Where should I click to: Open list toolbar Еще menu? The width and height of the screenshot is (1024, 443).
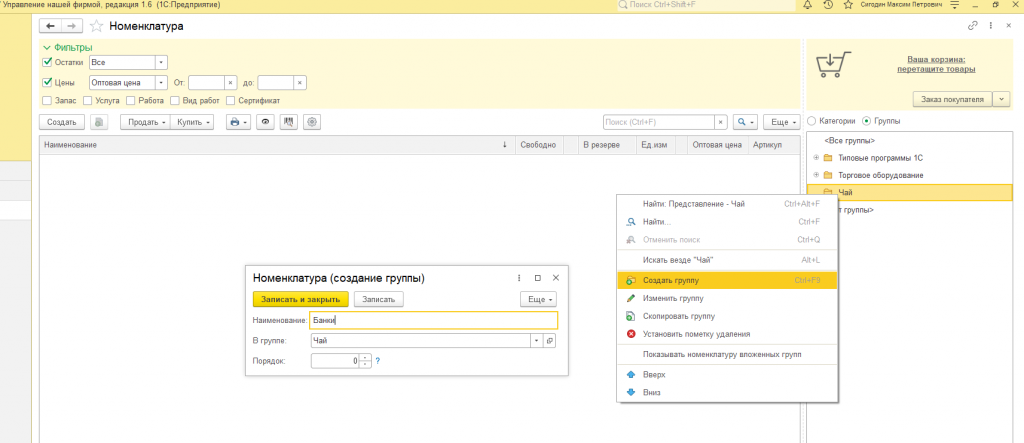click(782, 122)
